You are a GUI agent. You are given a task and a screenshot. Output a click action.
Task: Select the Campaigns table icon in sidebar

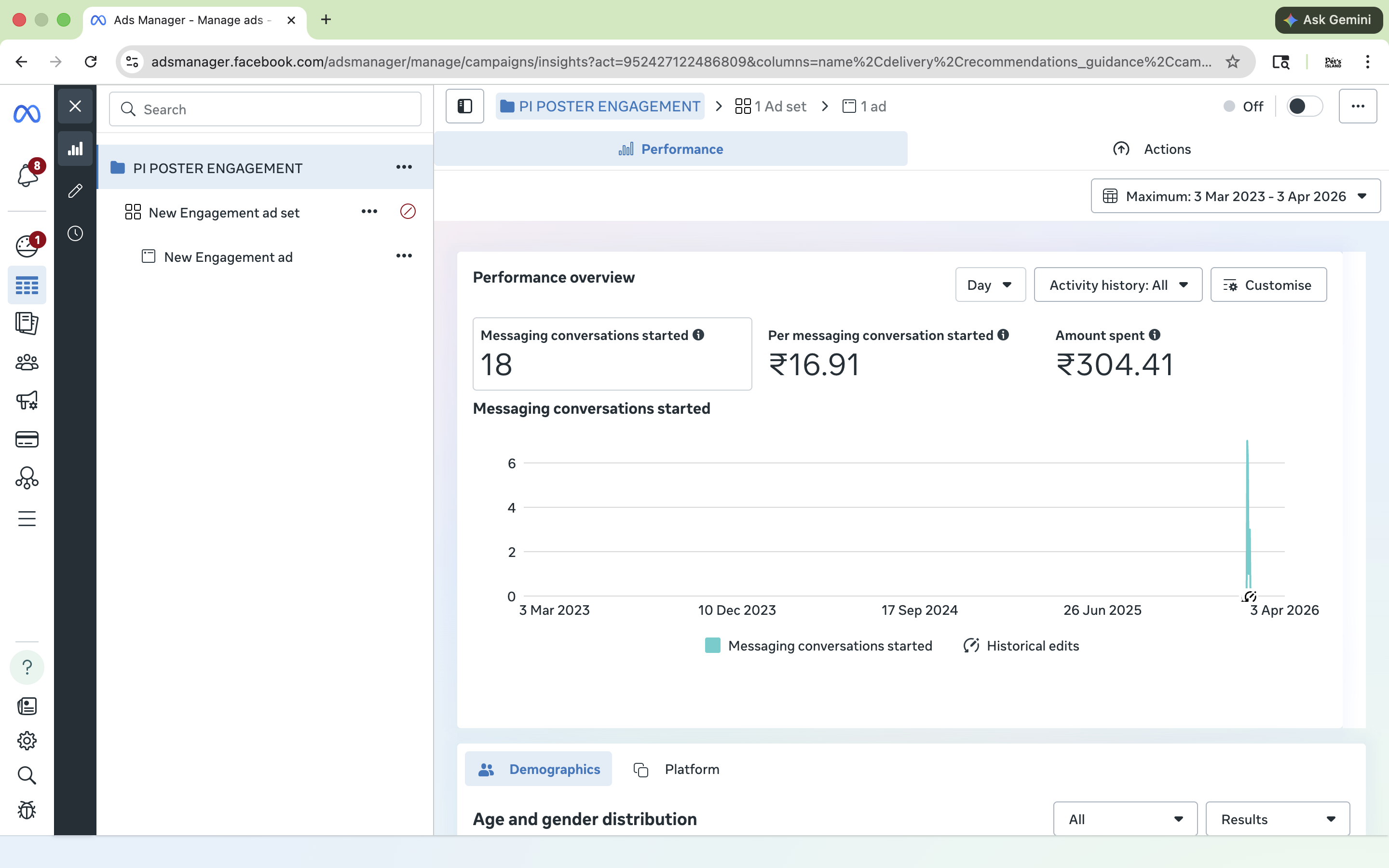27,285
